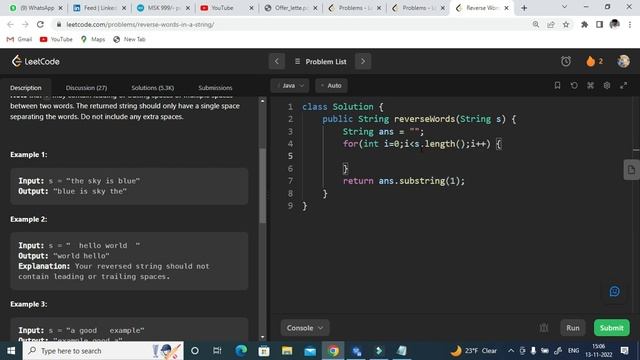Switch to the Discussion (27) tab
This screenshot has height=360, width=640.
pyautogui.click(x=86, y=88)
